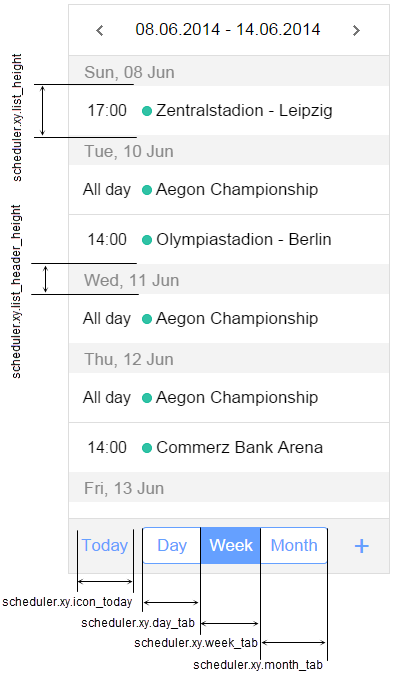Select Wednesday's Aegon Championship all-day event
398x676 pixels.
point(229,319)
